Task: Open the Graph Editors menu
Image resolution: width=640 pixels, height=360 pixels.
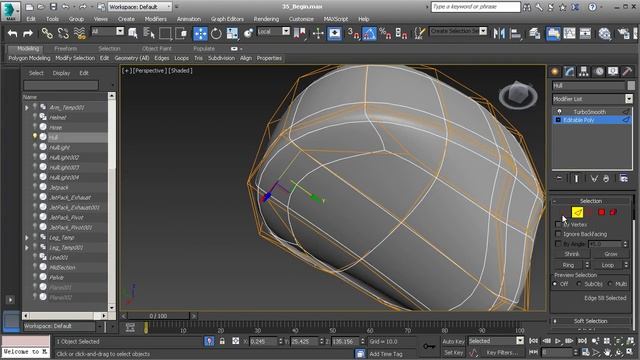Action: [x=227, y=19]
